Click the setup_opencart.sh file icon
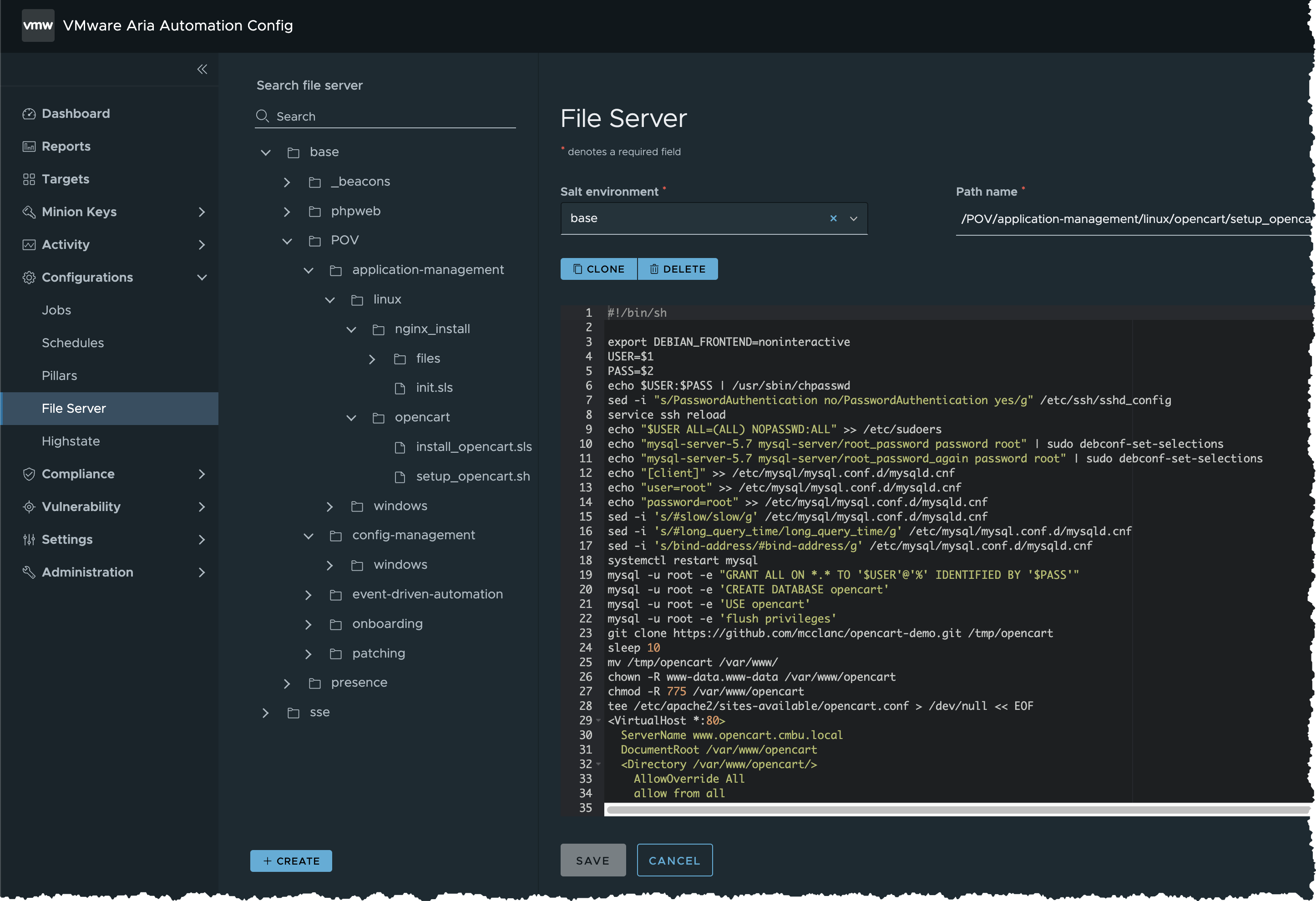 (400, 477)
